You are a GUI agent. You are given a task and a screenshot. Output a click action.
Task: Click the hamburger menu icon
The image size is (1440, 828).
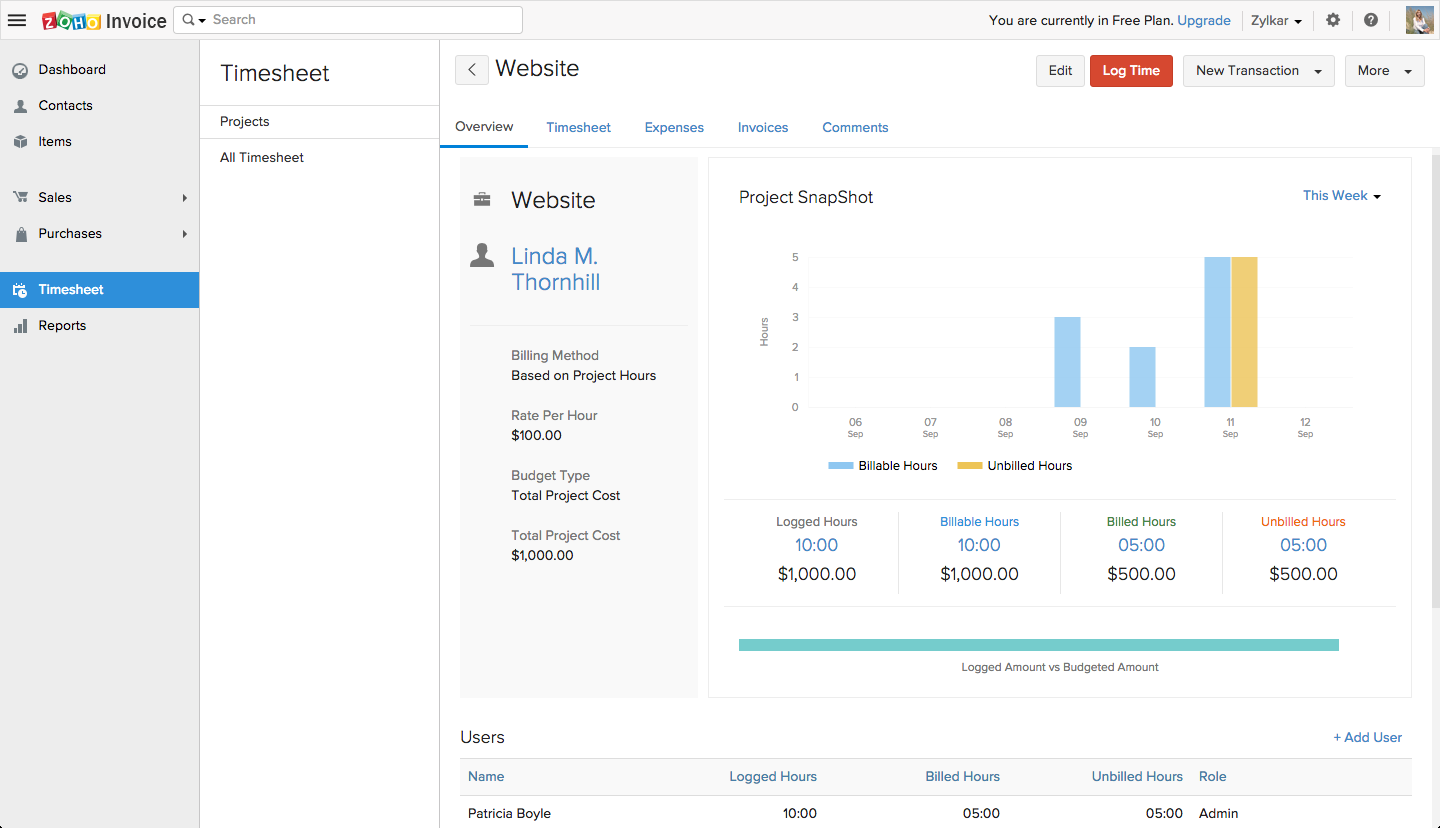17,20
